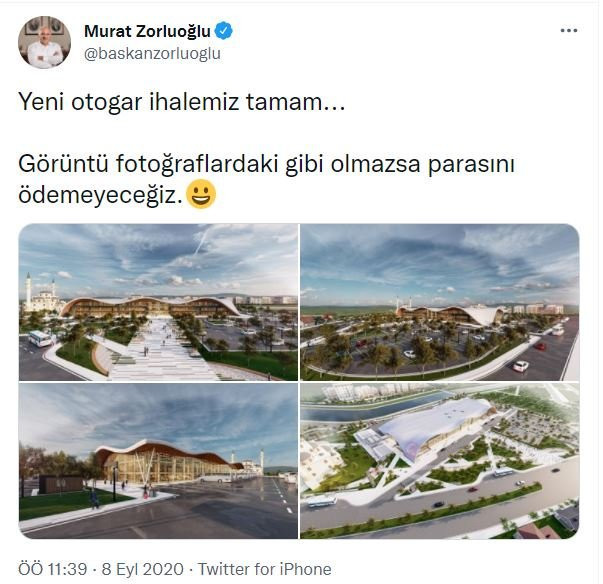603x584 pixels.
Task: Open the three-dot more options menu
Action: [569, 30]
